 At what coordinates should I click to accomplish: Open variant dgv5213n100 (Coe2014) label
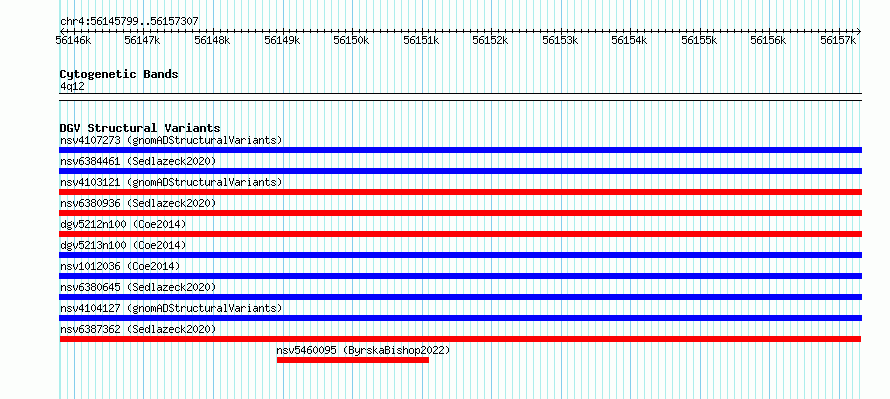[123, 245]
